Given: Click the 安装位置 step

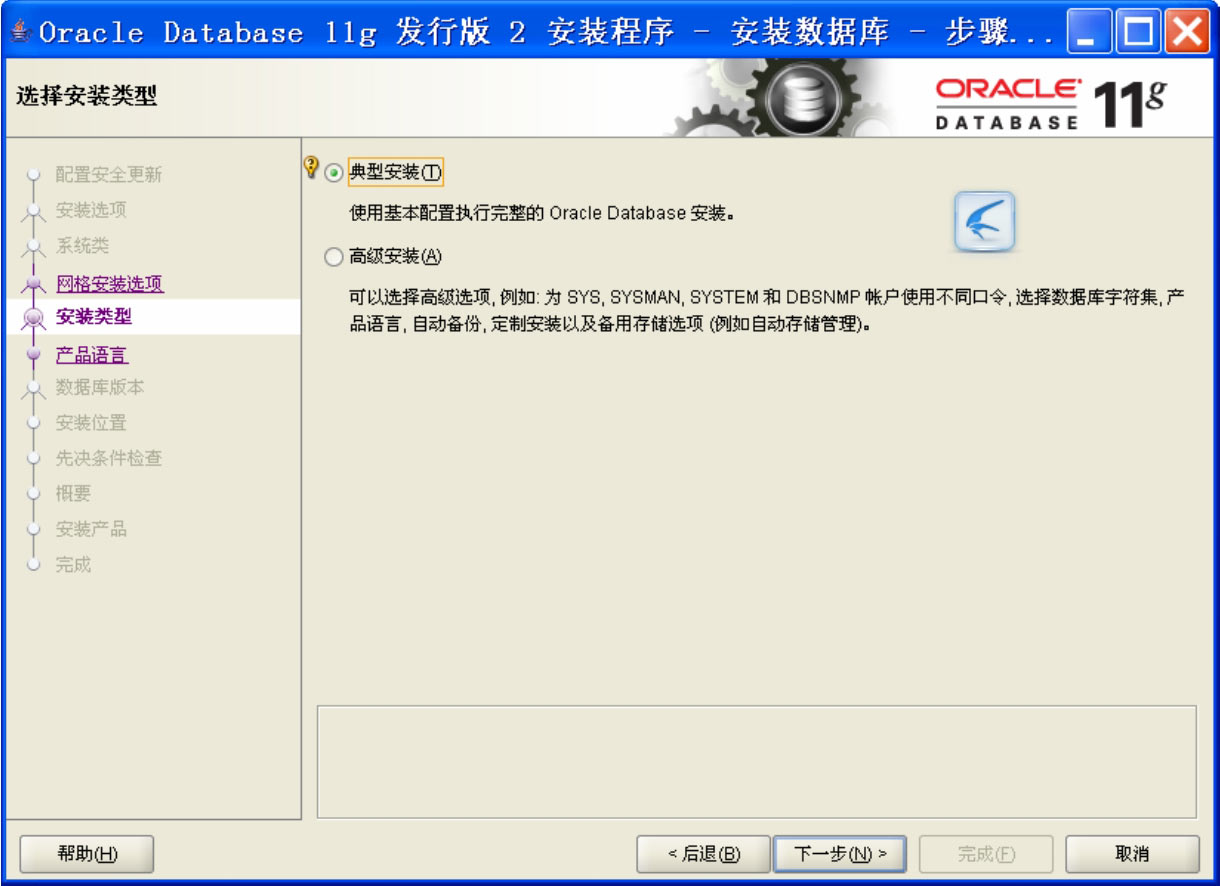Looking at the screenshot, I should click(91, 423).
